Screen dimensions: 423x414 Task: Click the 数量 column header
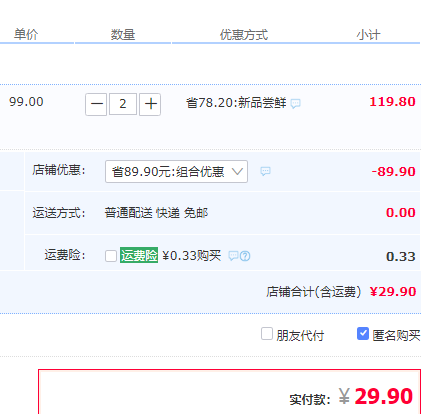click(x=123, y=35)
